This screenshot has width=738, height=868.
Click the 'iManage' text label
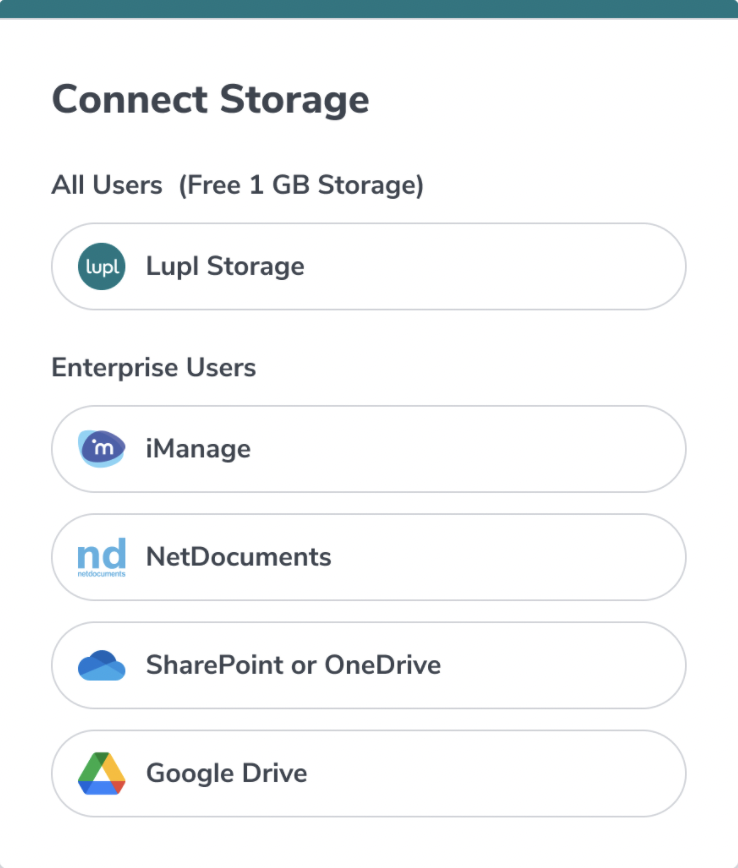(198, 449)
